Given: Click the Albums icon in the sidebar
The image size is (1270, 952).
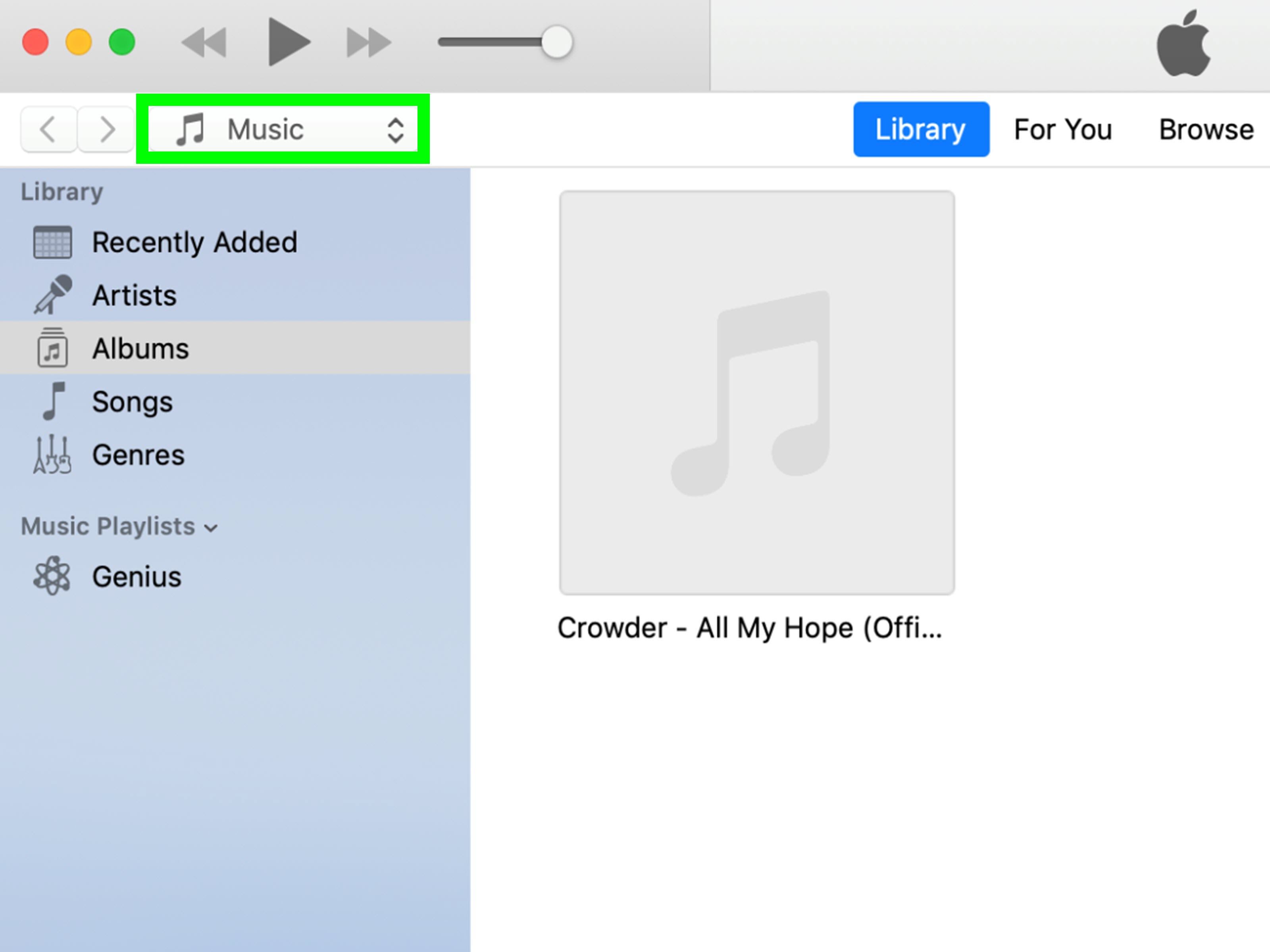Looking at the screenshot, I should pyautogui.click(x=52, y=347).
